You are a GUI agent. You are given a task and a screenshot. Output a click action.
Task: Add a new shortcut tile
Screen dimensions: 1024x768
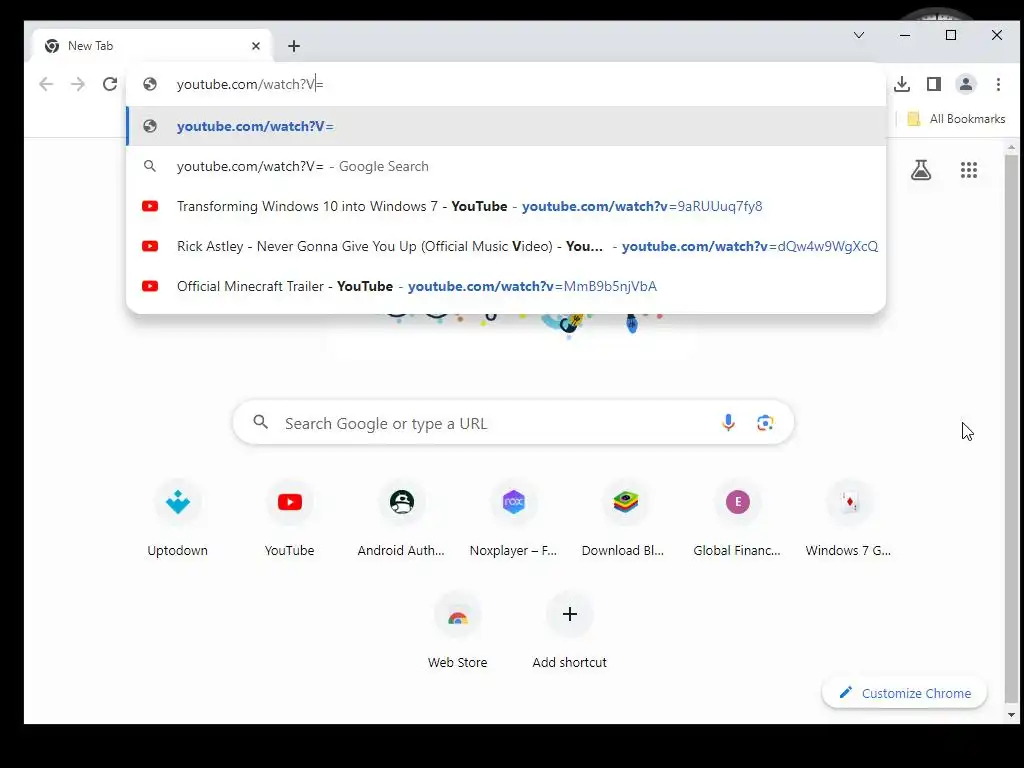[569, 631]
